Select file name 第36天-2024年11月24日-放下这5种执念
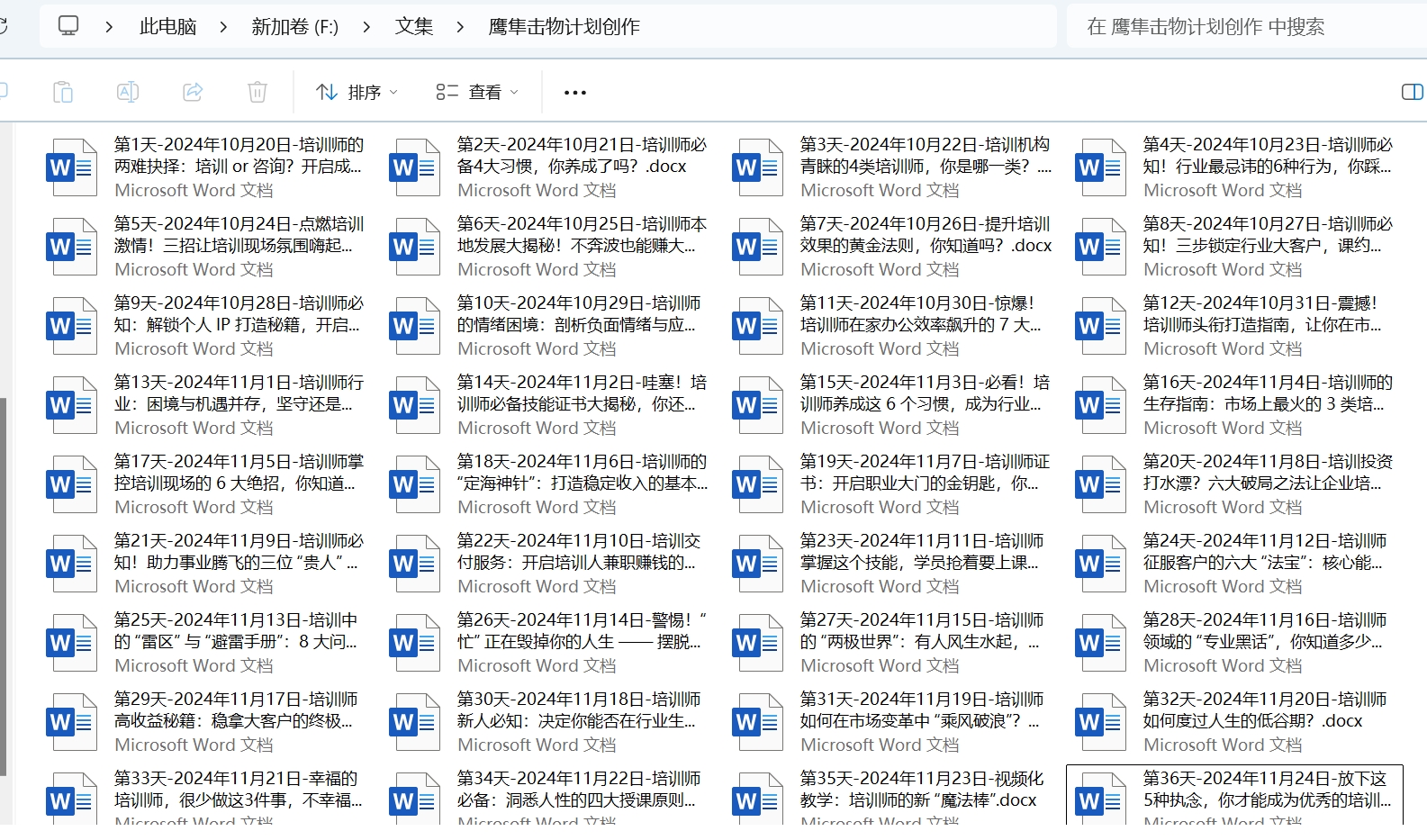Screen dimensions: 1427x840 click(1267, 790)
